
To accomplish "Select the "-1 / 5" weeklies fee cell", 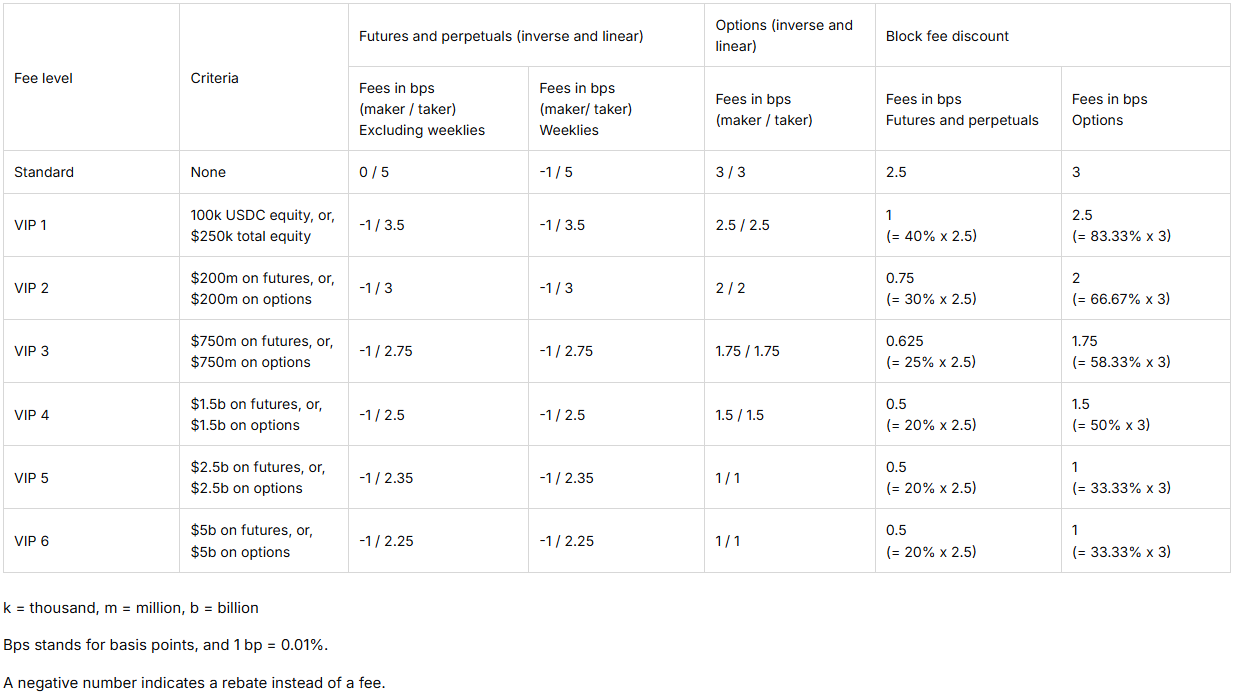I will (556, 172).
